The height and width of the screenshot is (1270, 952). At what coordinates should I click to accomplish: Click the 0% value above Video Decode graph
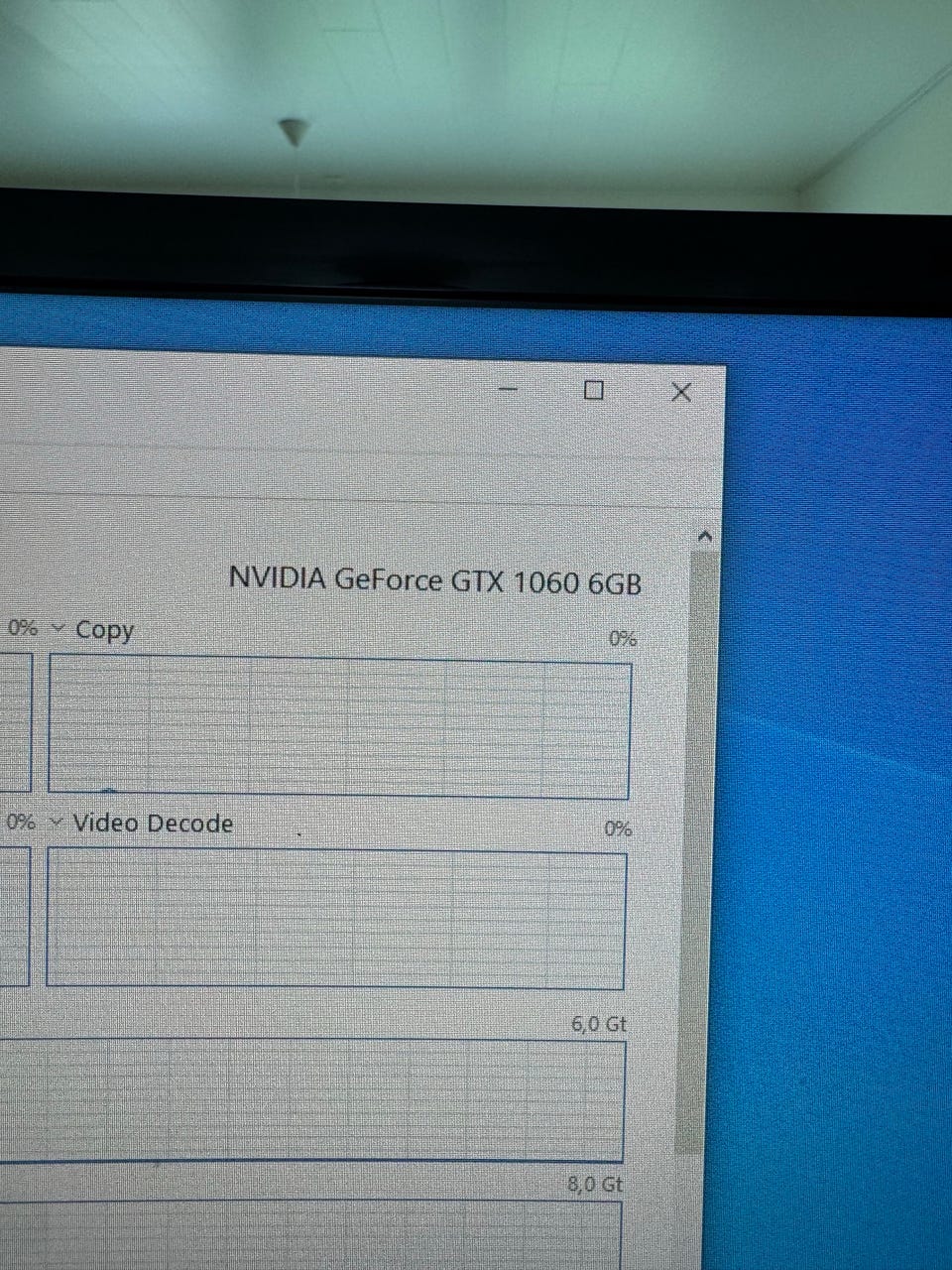coord(619,828)
